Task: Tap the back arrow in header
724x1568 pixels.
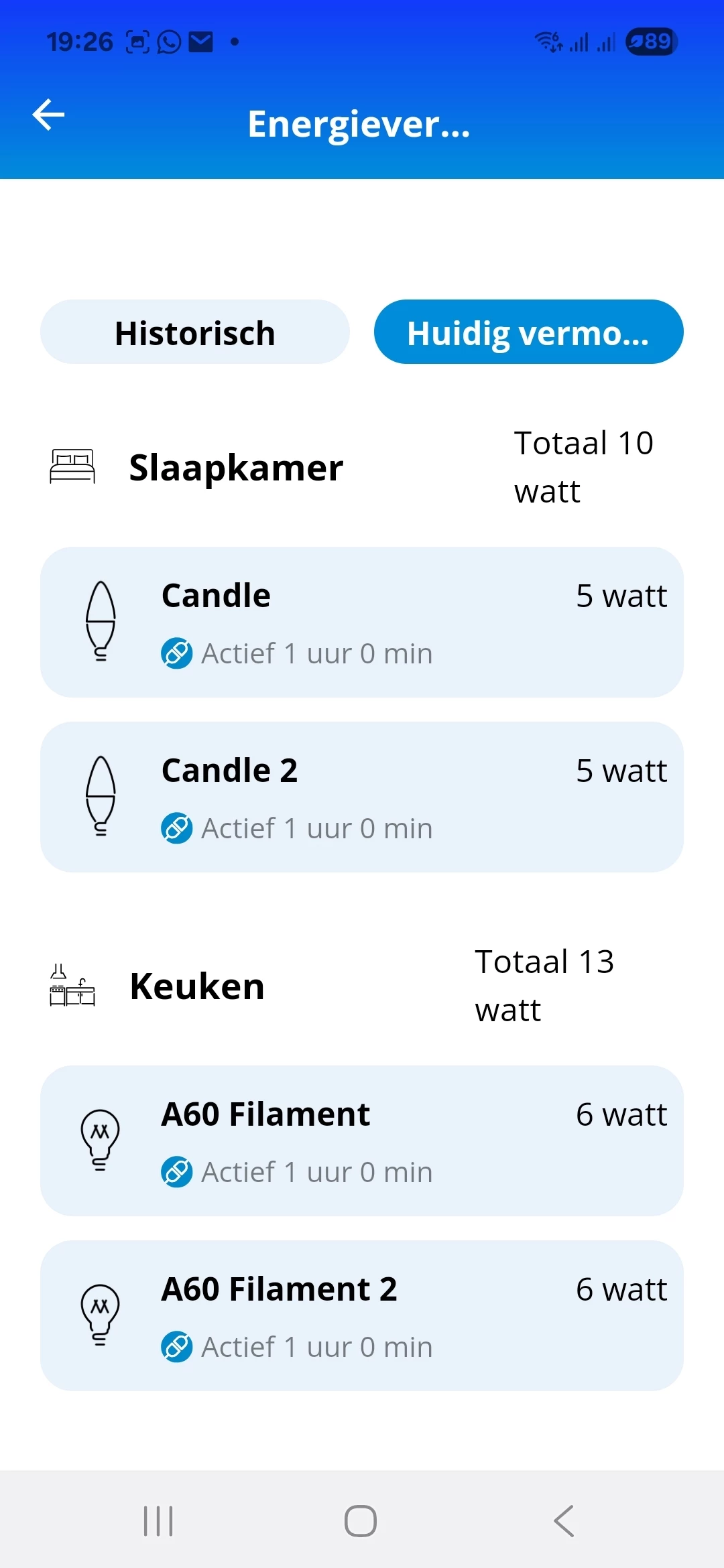Action: tap(49, 115)
